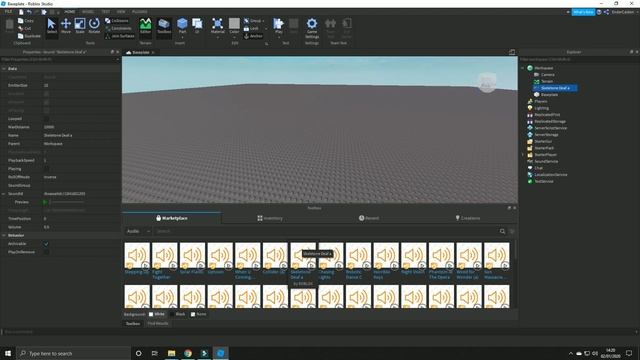
Task: Open the Color dropdown arrow
Action: coord(234,38)
